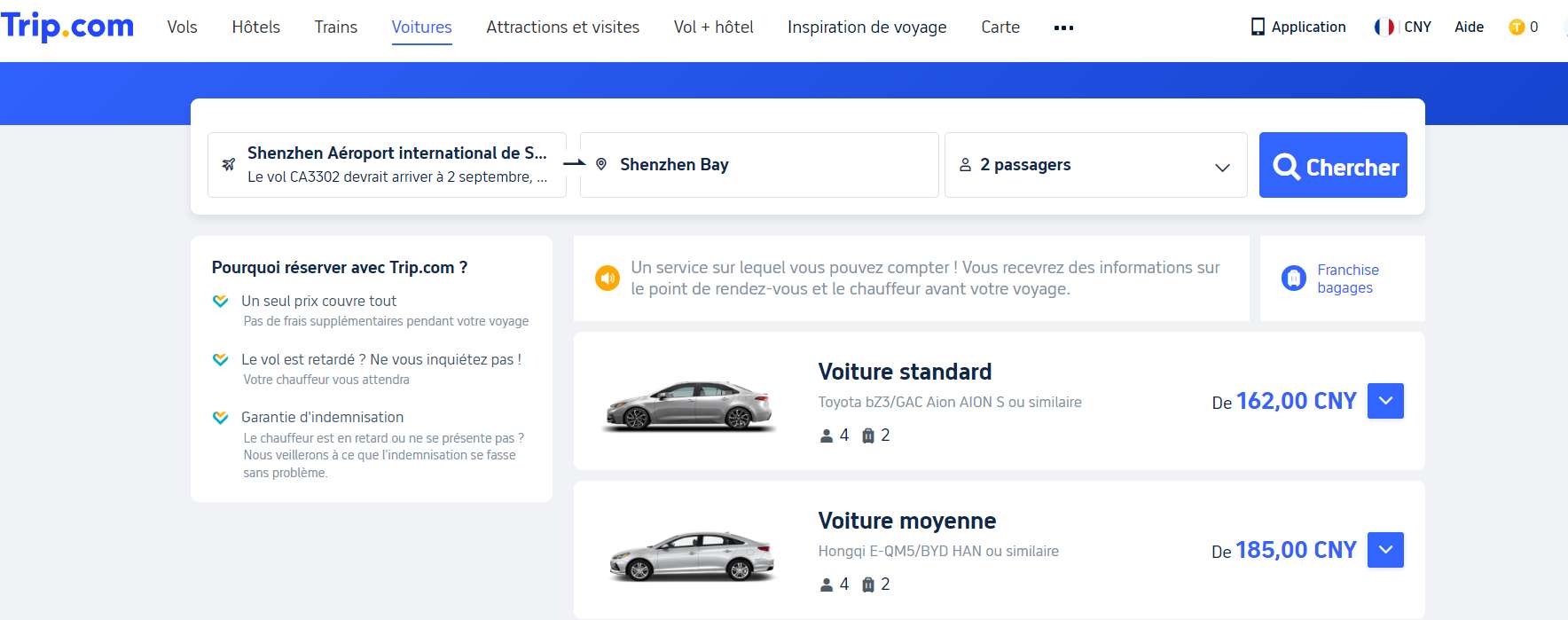This screenshot has width=1568, height=620.
Task: Click the arrow between pickup and destination
Action: coord(575,163)
